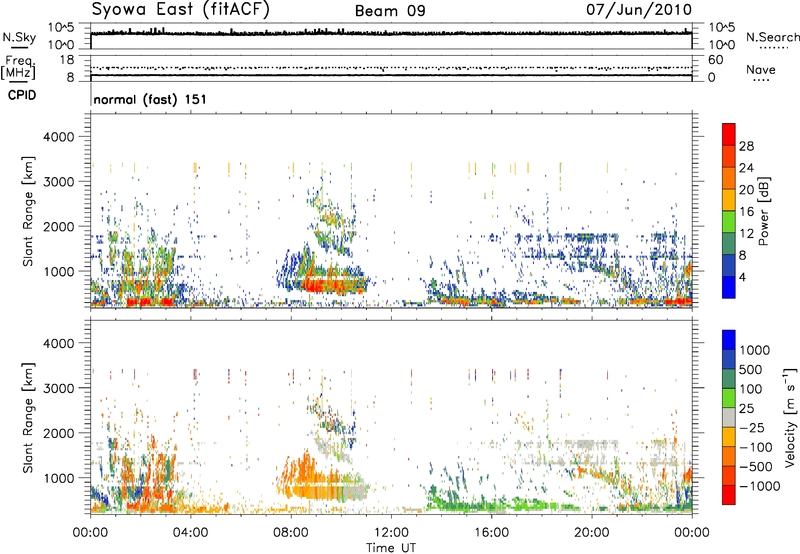Click velocity colorbar label '-25'
The image size is (800, 554).
point(752,428)
